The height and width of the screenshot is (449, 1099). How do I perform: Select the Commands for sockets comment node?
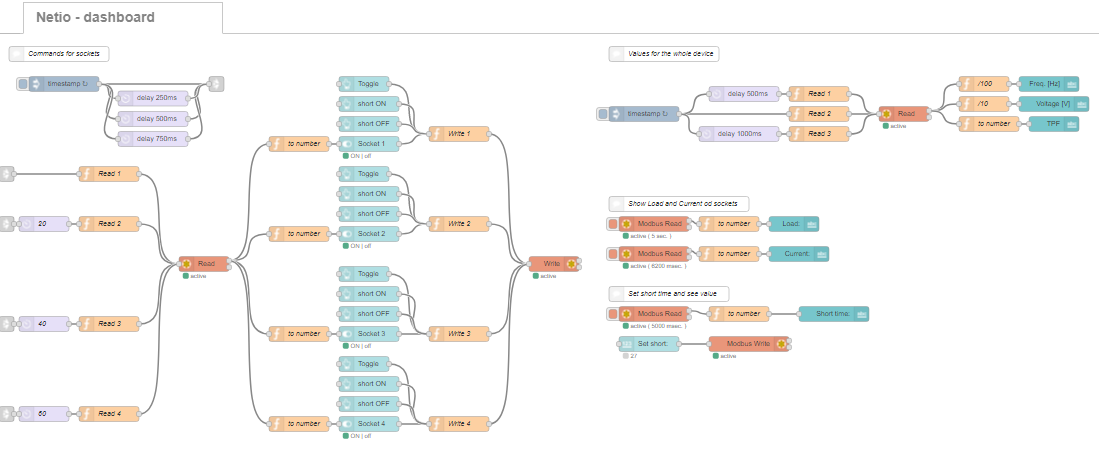[x=59, y=53]
